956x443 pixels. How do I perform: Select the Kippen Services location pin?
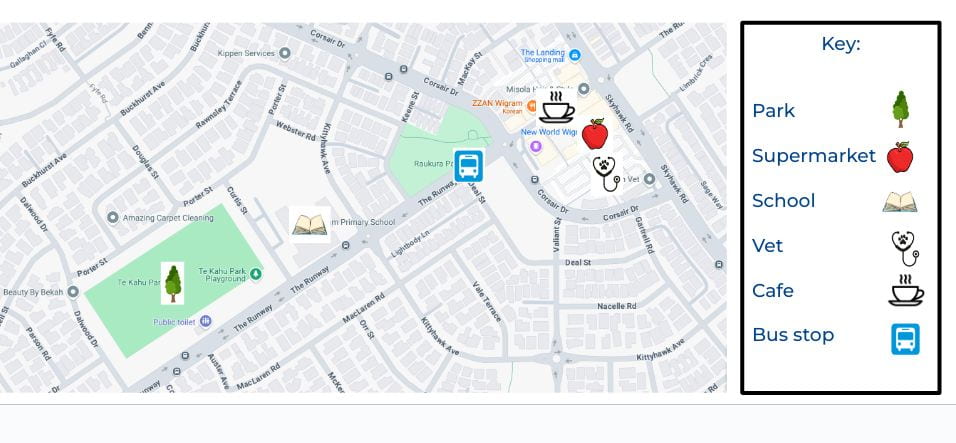(284, 54)
